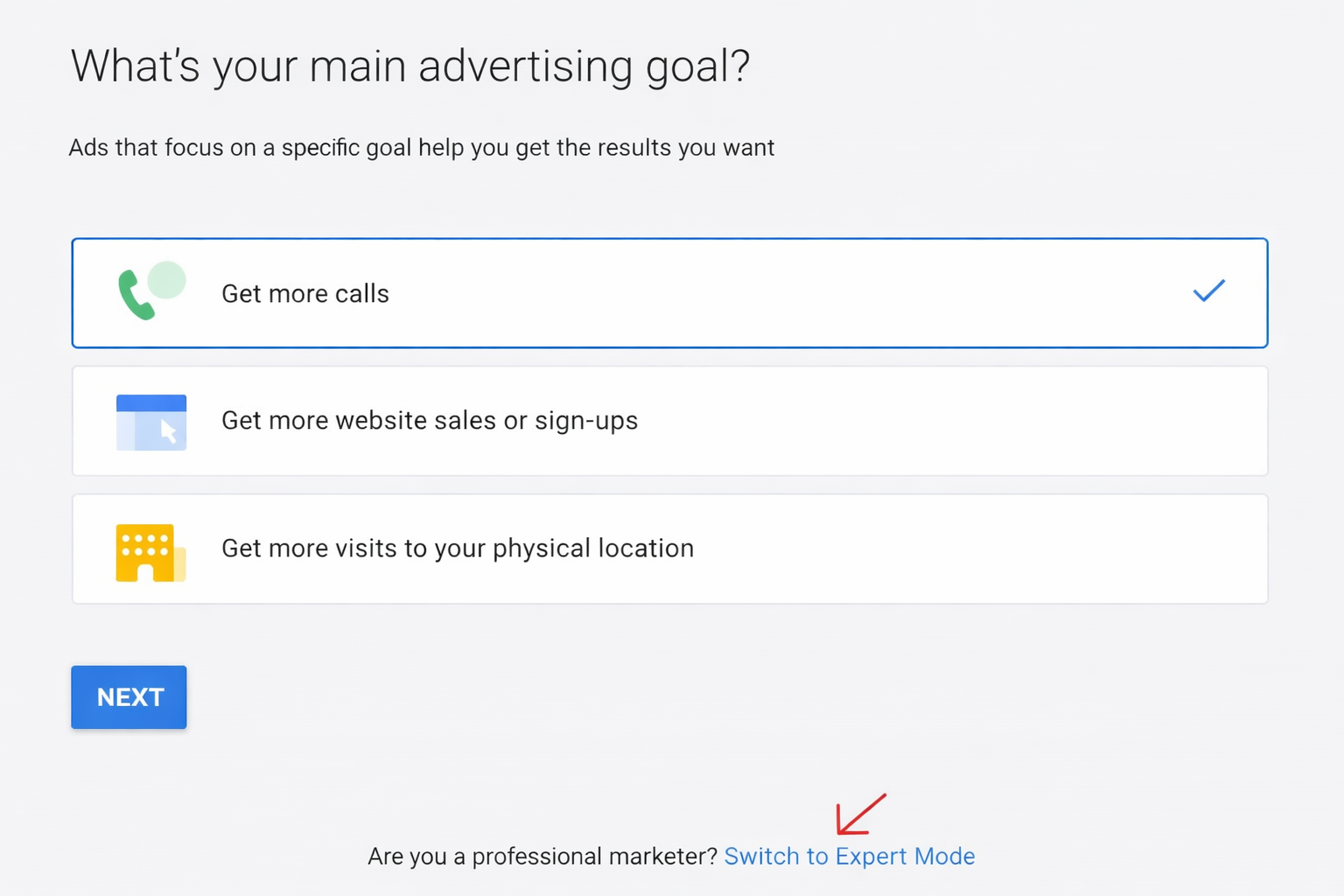Click the blue checkmark on the selected goal
Image resolution: width=1344 pixels, height=896 pixels.
pos(1208,291)
